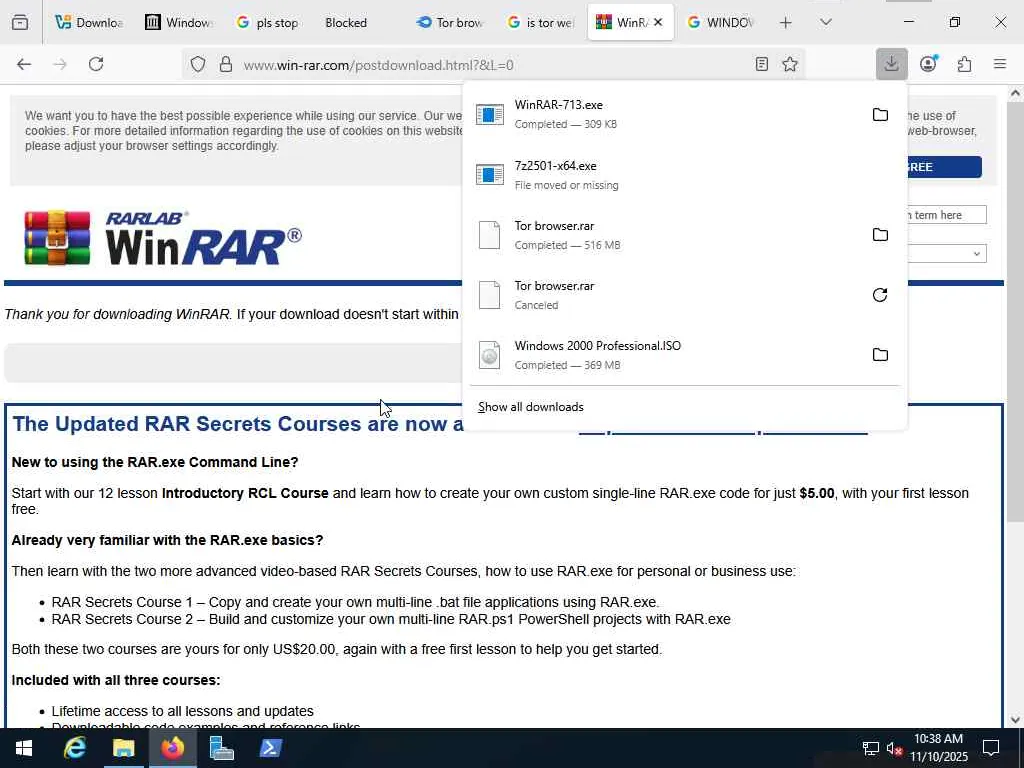The image size is (1024, 768).
Task: Reload the current page
Action: tap(96, 64)
